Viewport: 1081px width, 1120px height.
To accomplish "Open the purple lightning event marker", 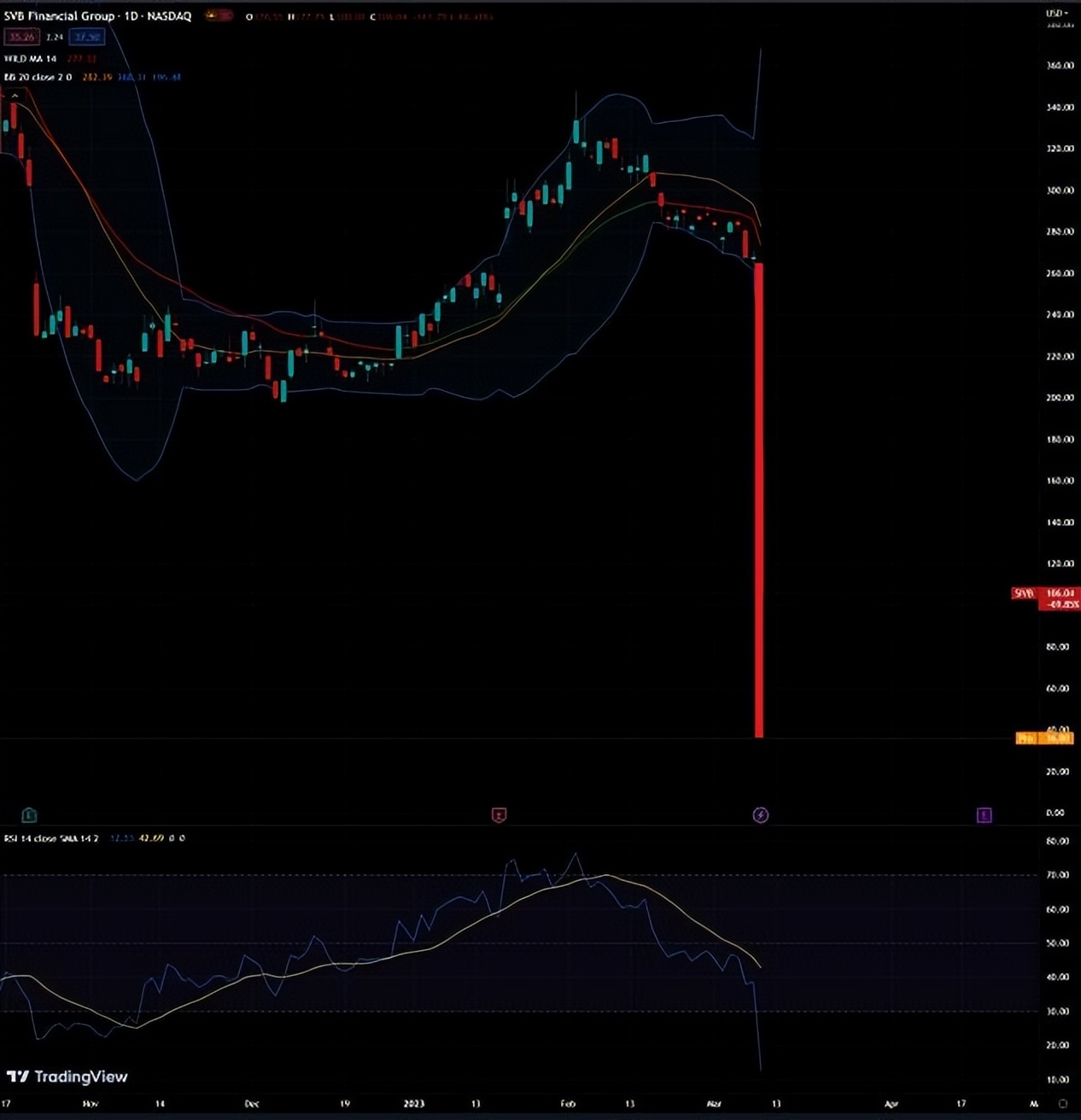I will [761, 815].
